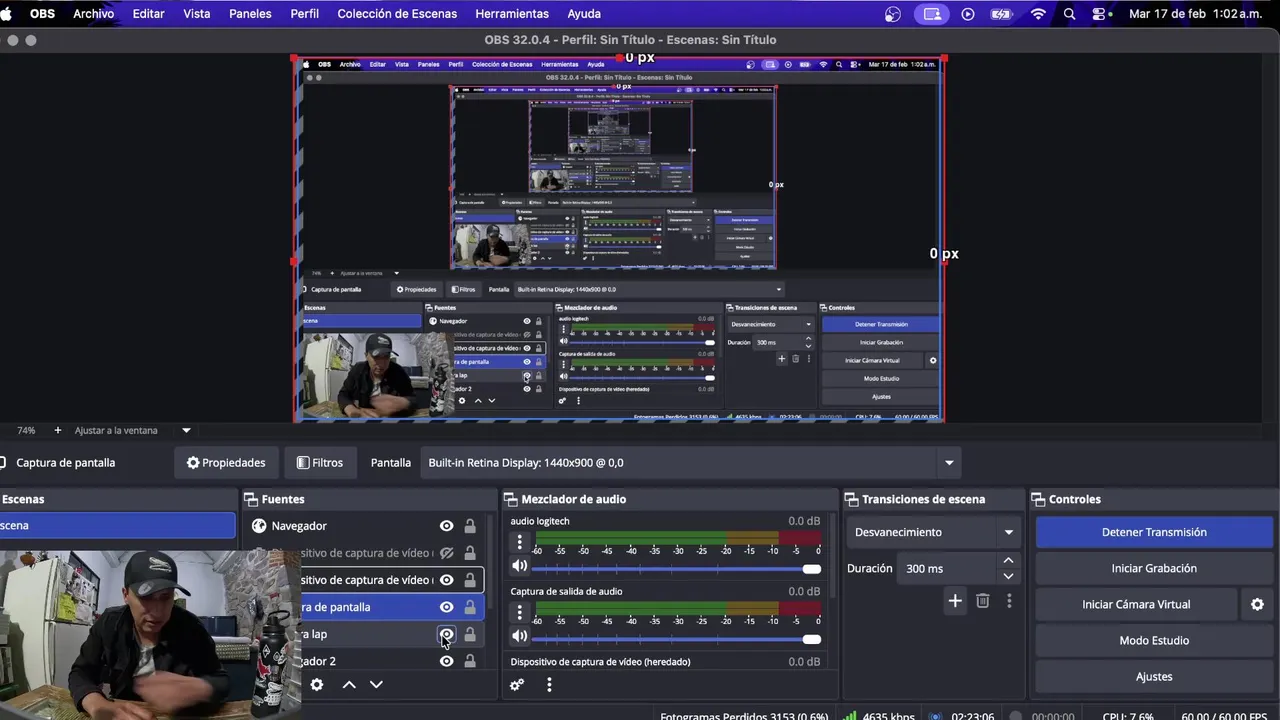Mute Captura de salida de audio speaker
The image size is (1280, 720).
click(x=519, y=636)
